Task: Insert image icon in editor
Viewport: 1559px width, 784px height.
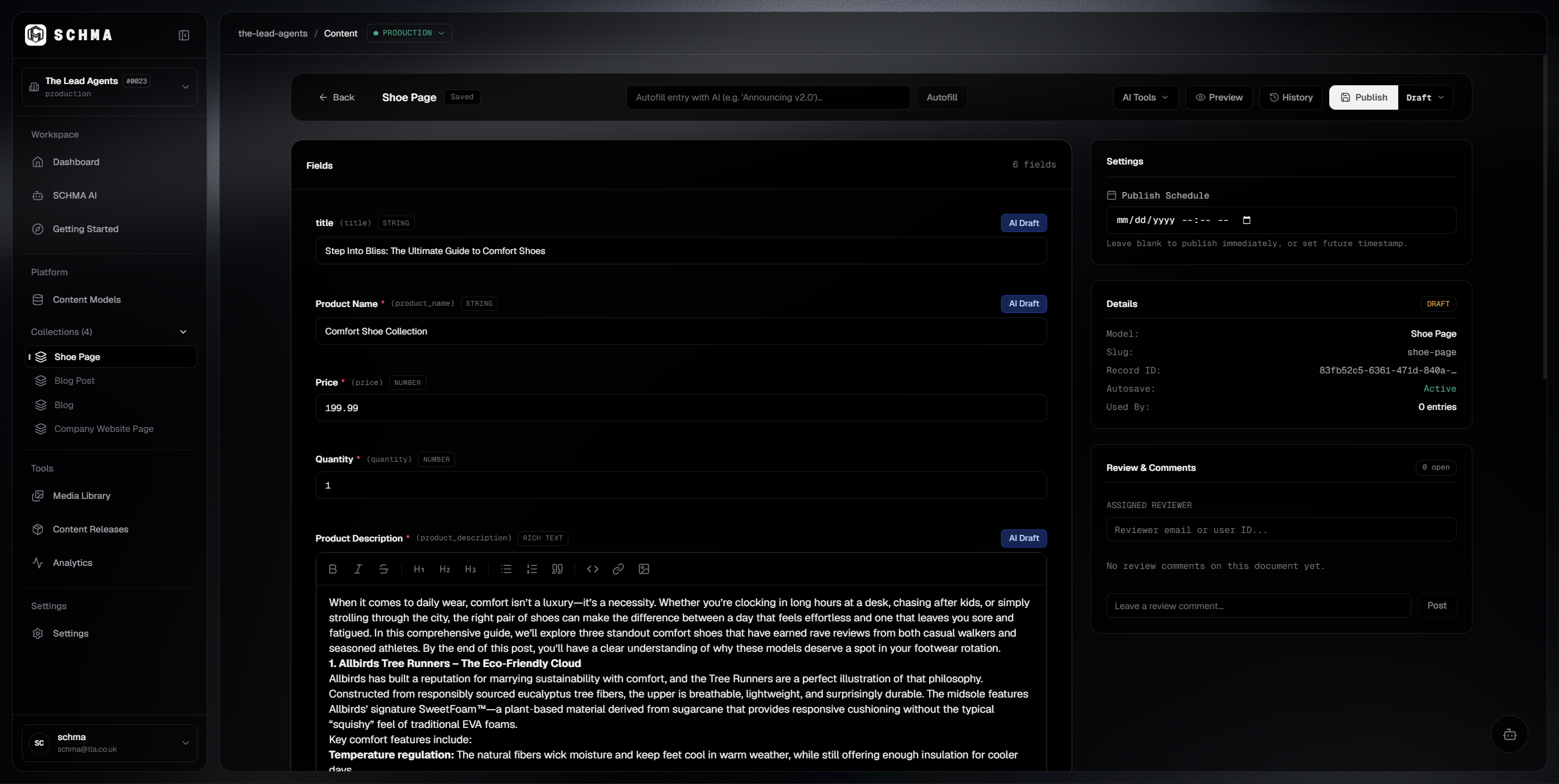Action: (x=644, y=569)
